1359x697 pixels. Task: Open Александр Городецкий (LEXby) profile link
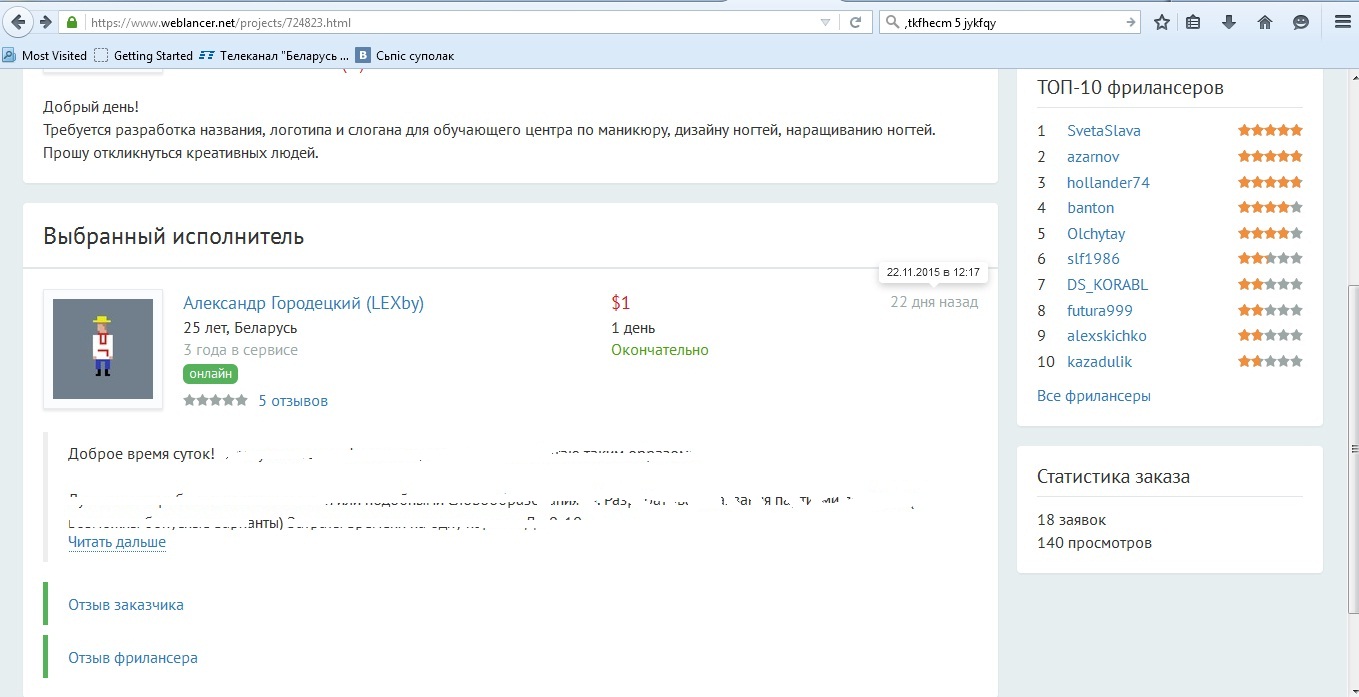coord(304,303)
